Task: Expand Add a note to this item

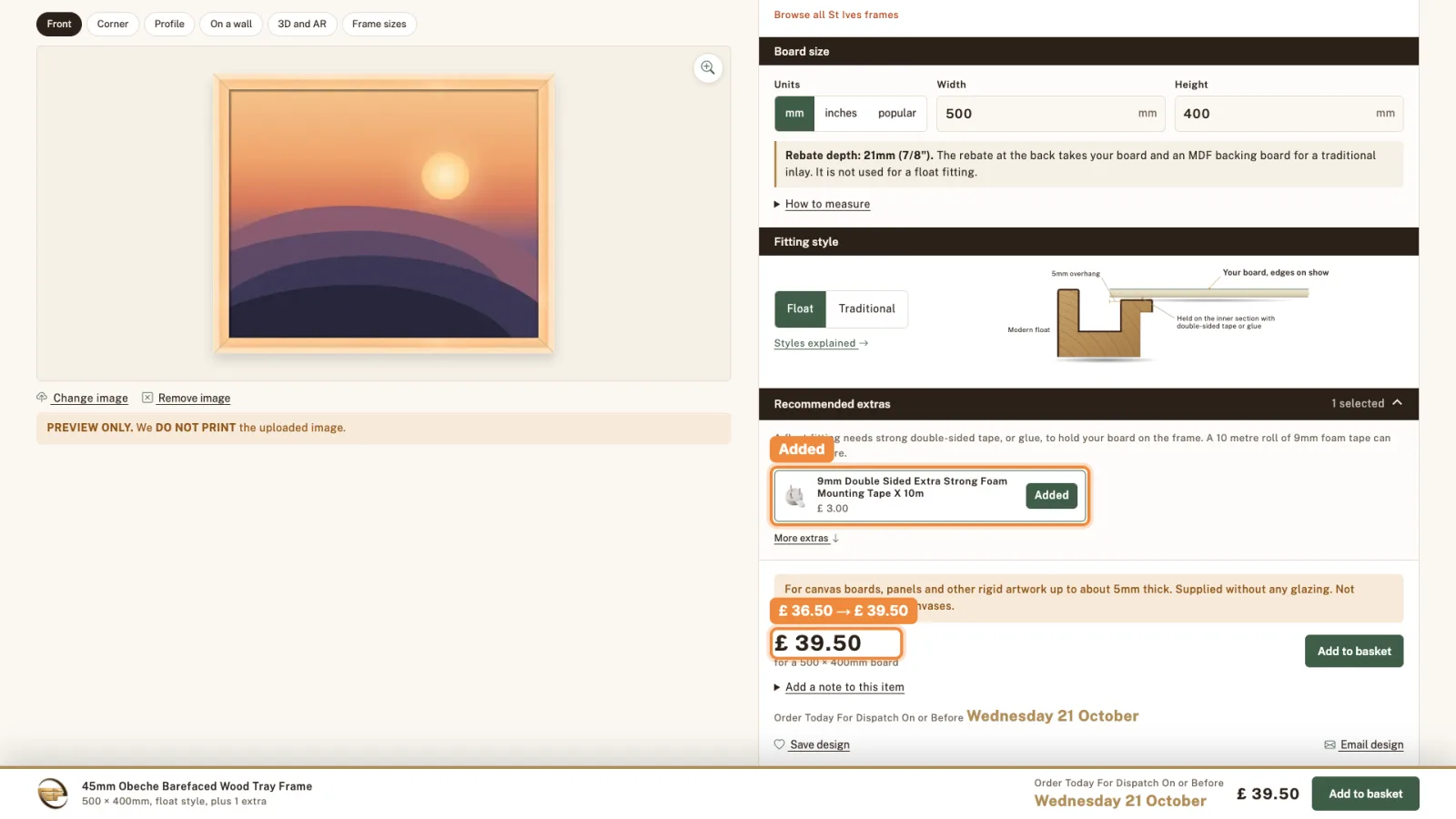Action: 844,687
